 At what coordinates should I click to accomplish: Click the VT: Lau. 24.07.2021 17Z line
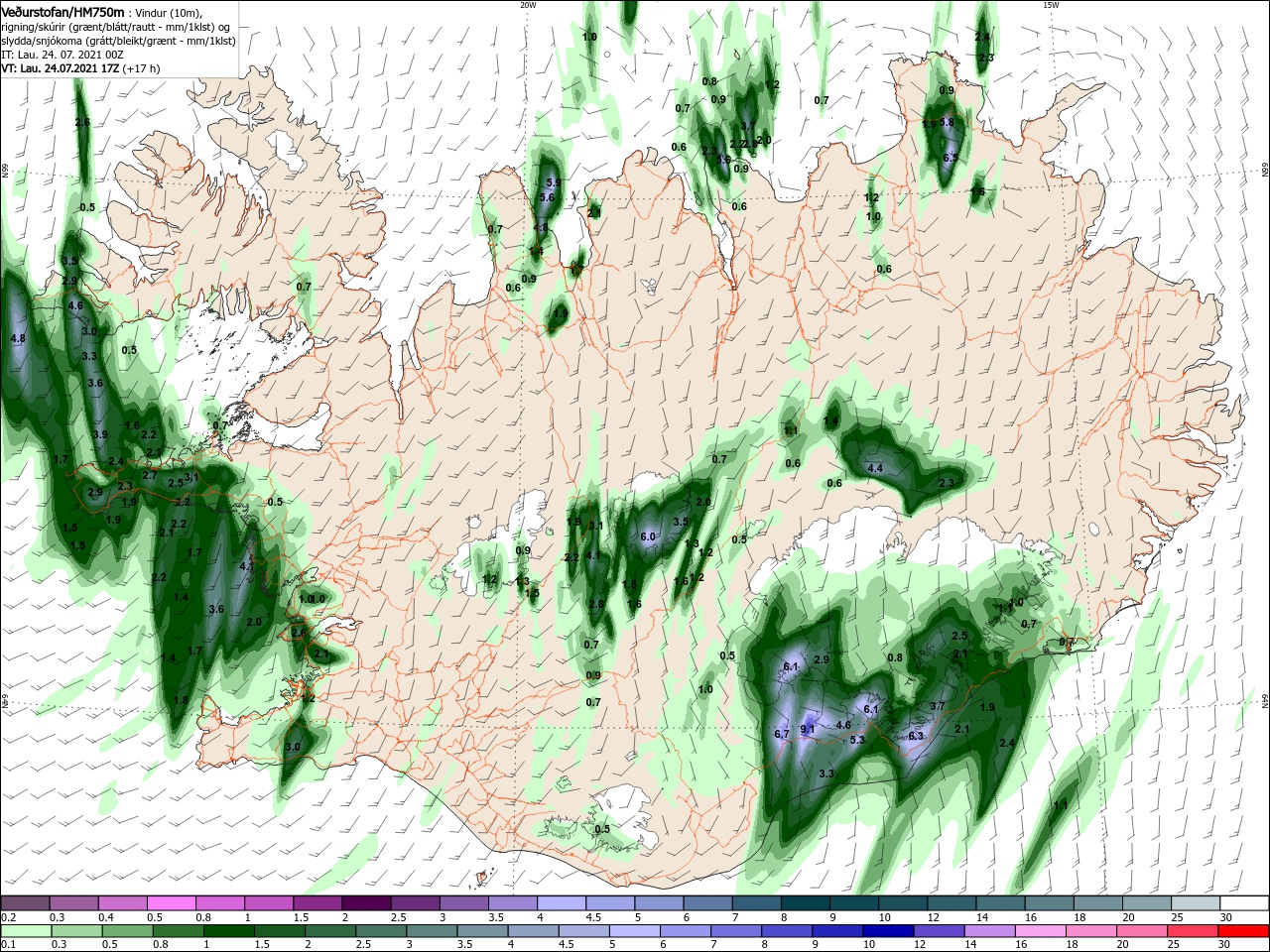click(80, 68)
